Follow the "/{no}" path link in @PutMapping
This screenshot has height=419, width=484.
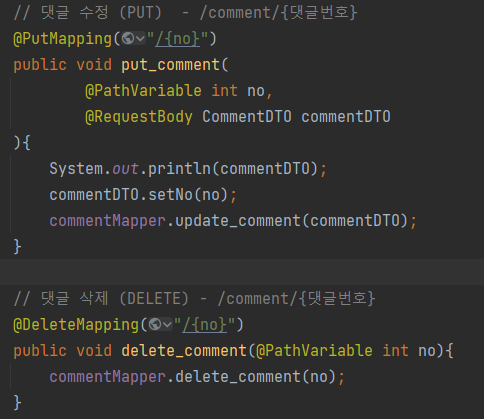tap(177, 39)
